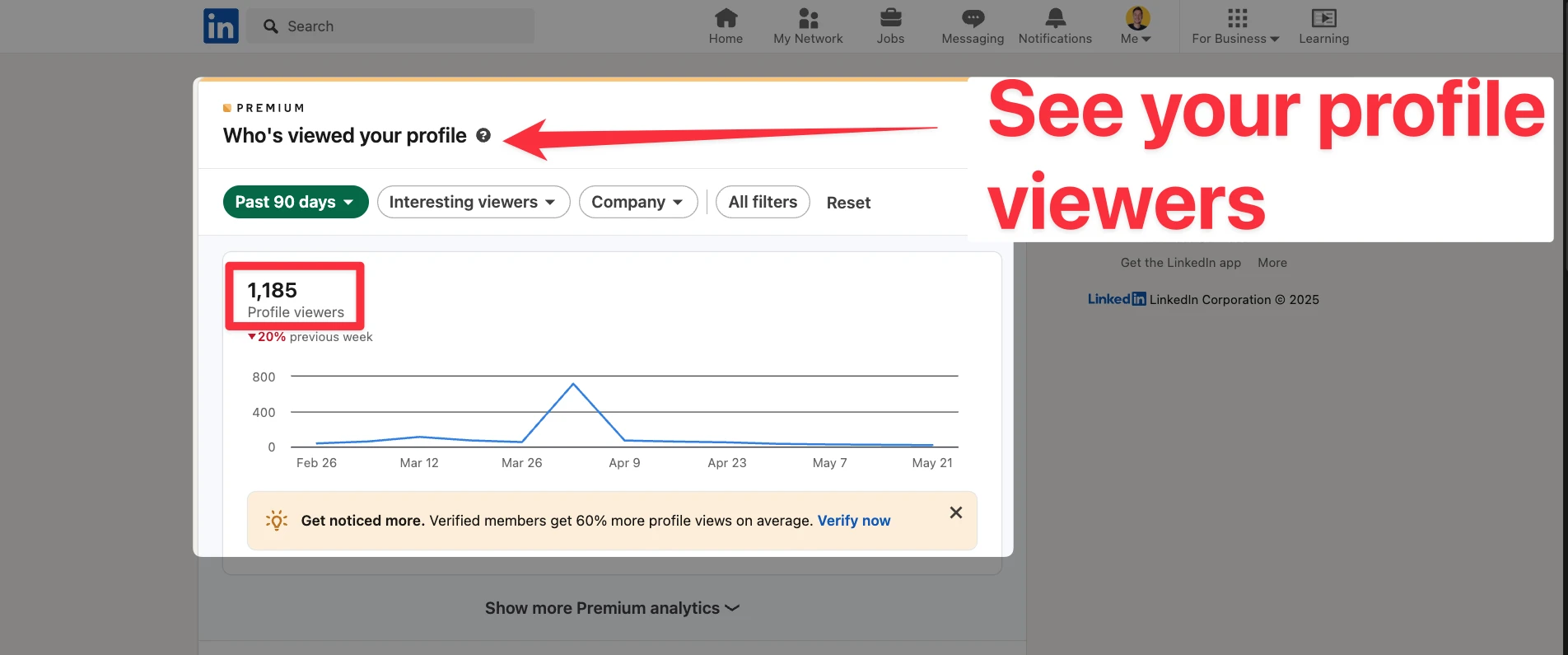Expand For Business menu

tap(1235, 26)
